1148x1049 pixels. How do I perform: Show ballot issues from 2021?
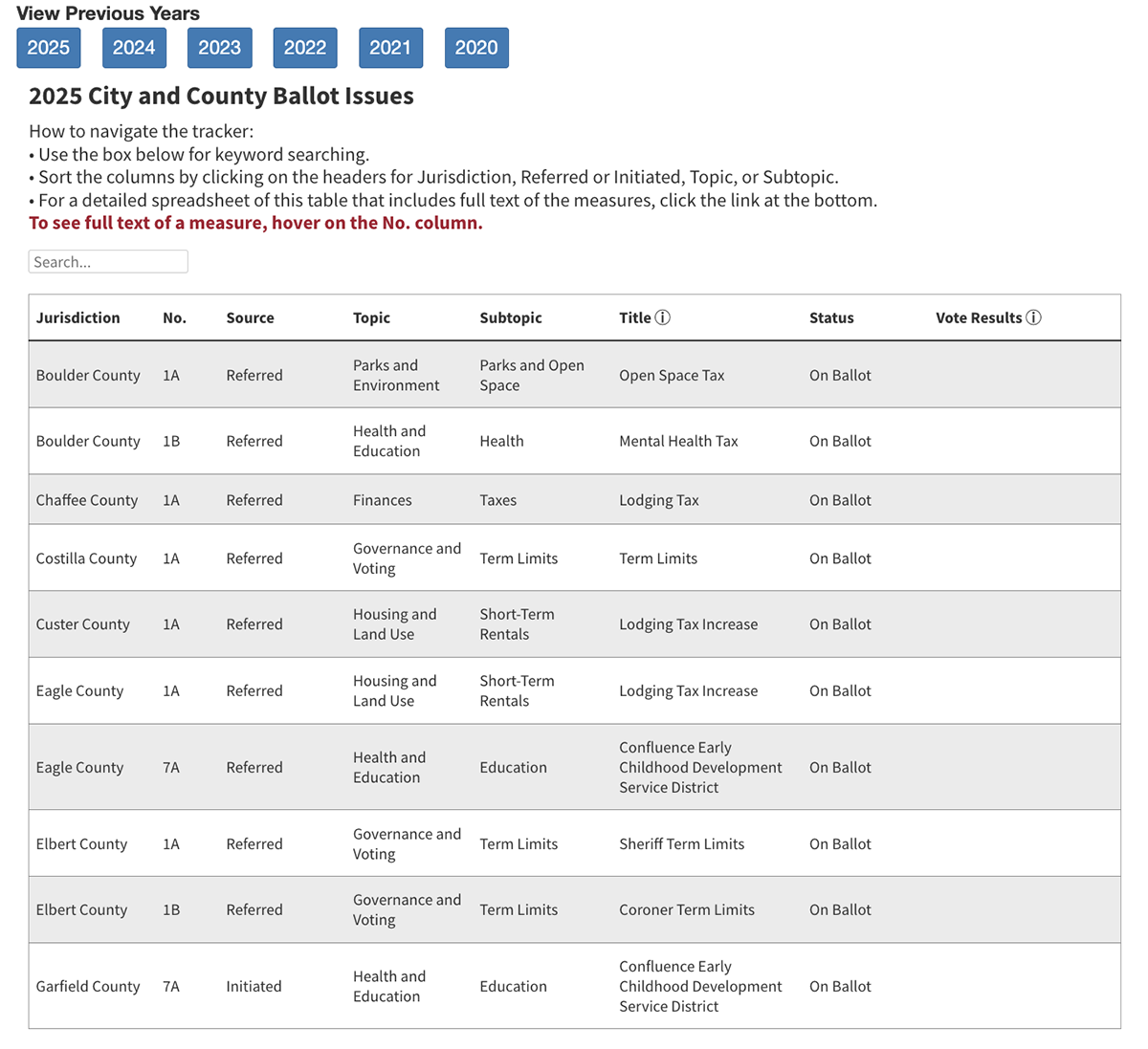[390, 48]
